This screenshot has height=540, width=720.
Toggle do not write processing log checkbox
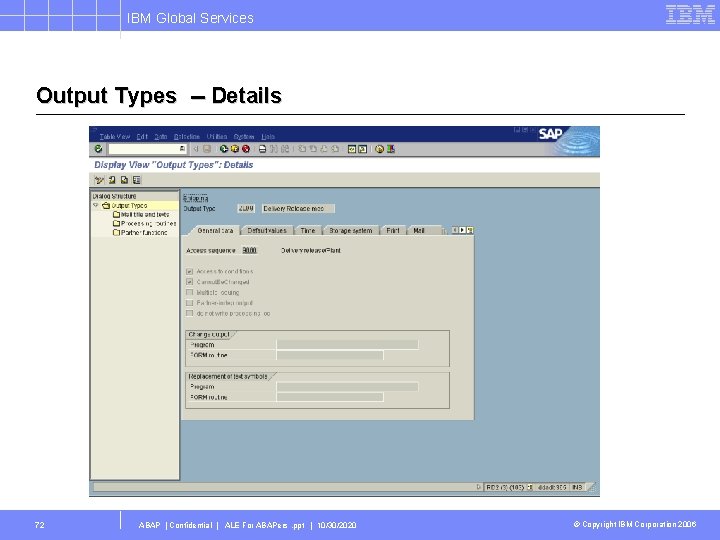coord(189,313)
